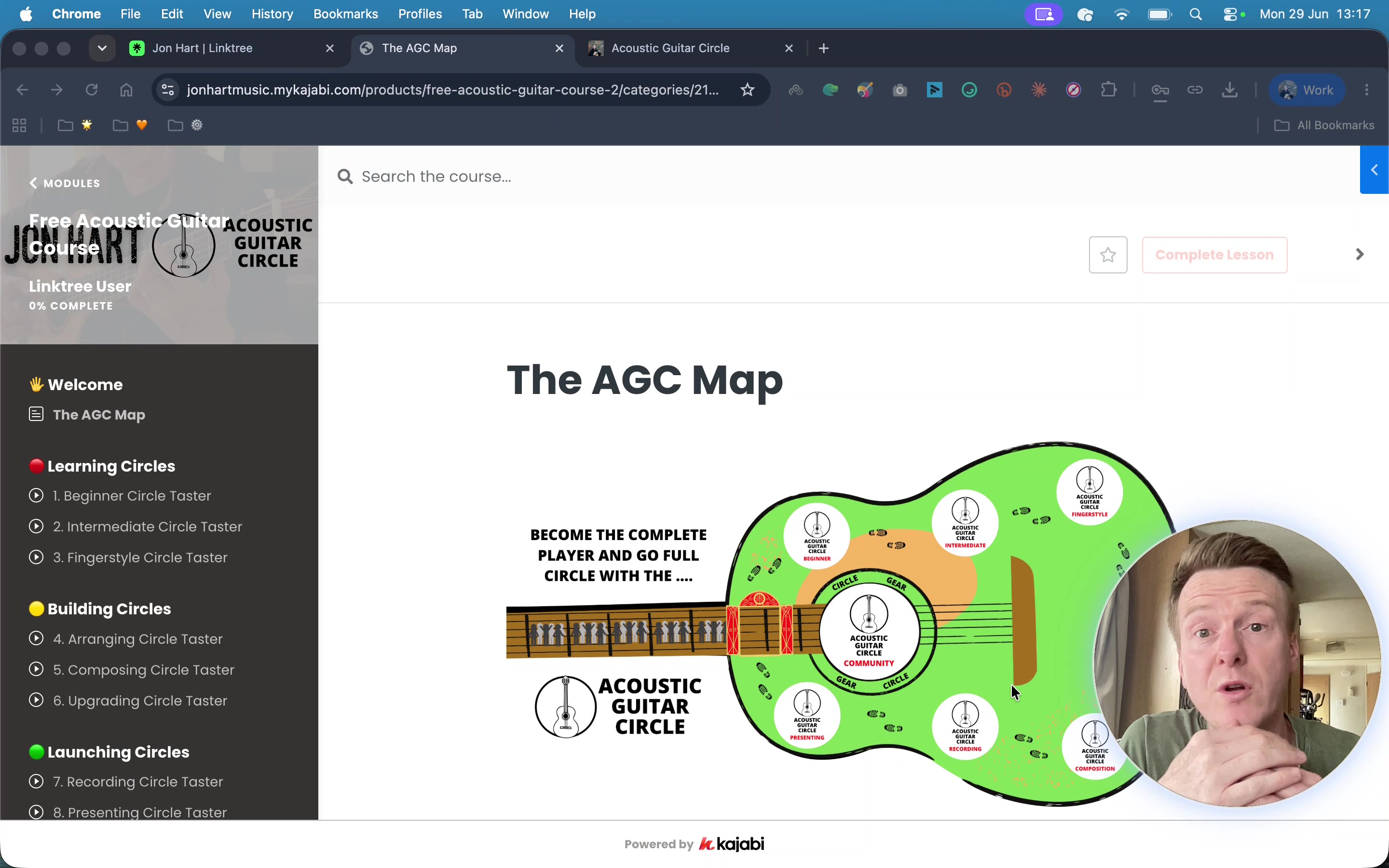The image size is (1389, 868).
Task: Open the battery status menu
Action: point(1160,14)
